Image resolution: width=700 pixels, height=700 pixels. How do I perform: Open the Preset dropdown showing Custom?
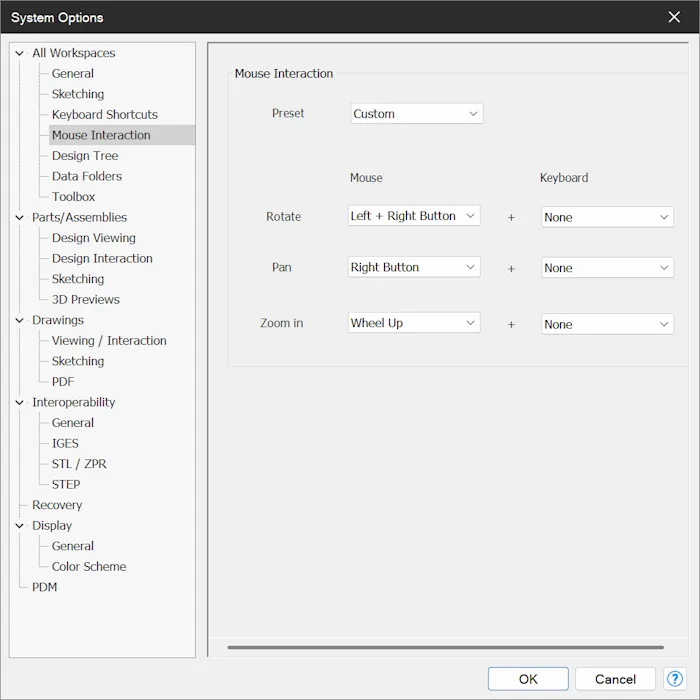coord(417,113)
